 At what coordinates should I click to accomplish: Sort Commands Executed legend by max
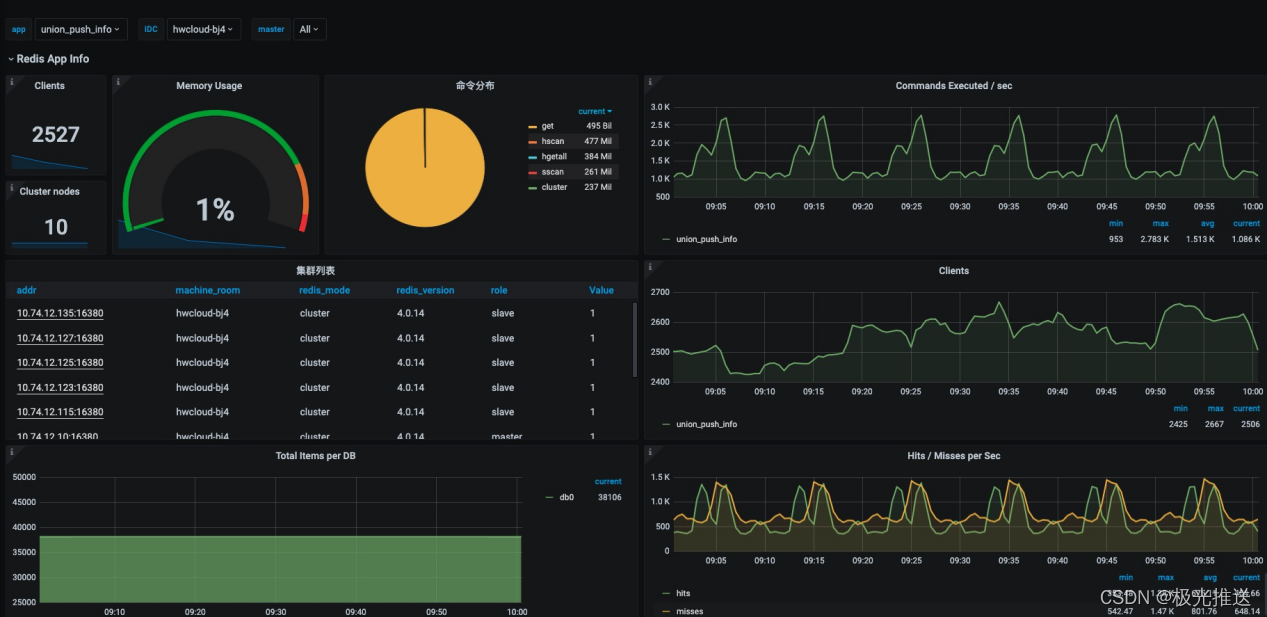pyautogui.click(x=1160, y=224)
